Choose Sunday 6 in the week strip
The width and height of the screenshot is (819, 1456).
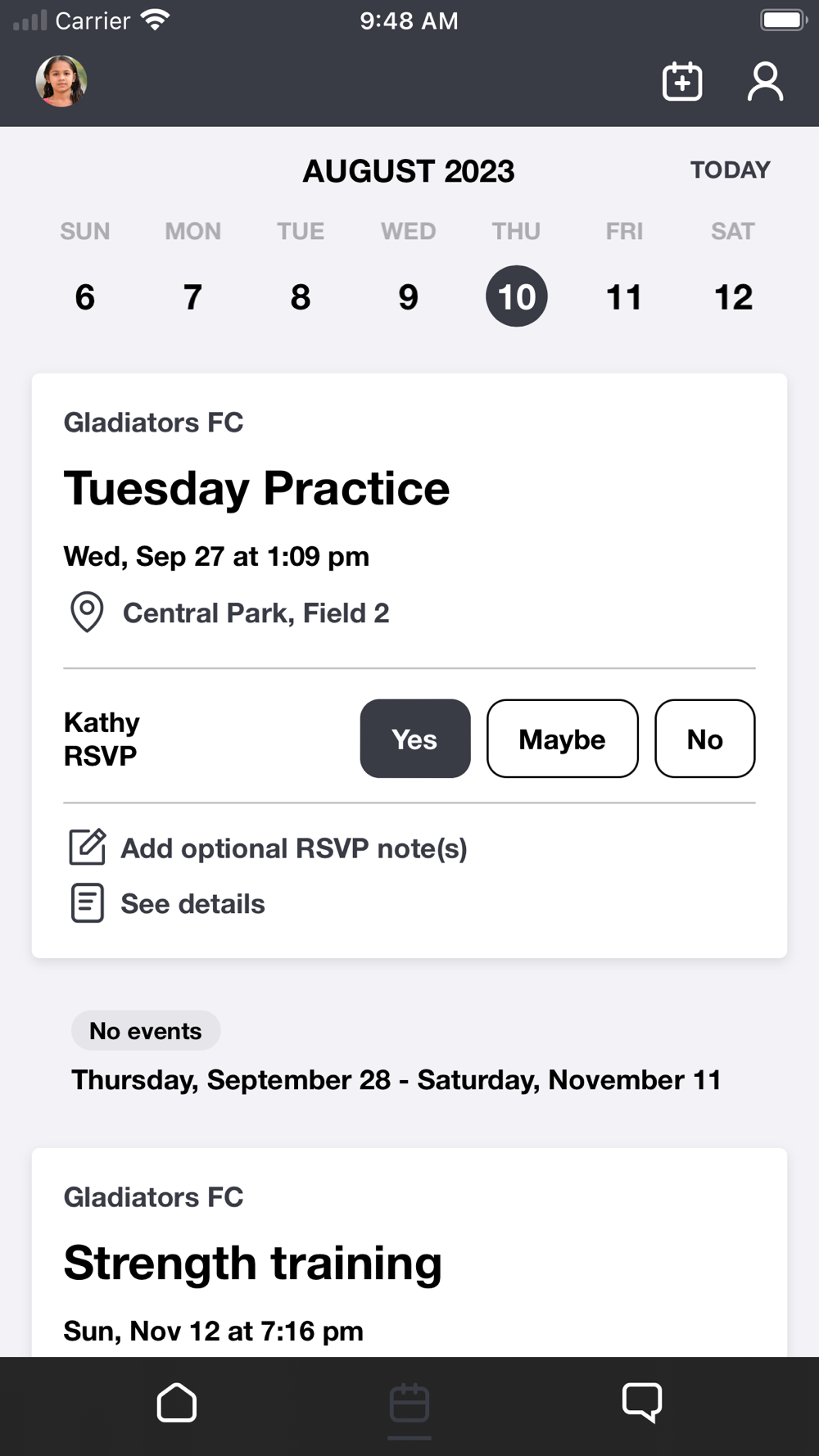click(x=85, y=296)
